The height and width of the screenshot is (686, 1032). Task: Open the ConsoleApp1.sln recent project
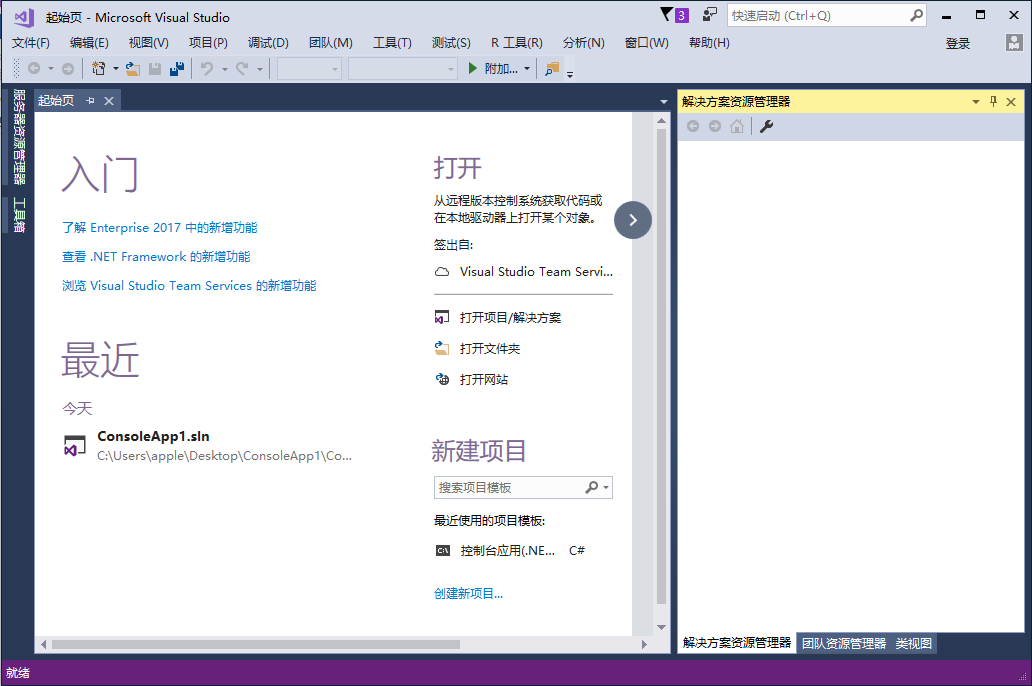click(153, 436)
